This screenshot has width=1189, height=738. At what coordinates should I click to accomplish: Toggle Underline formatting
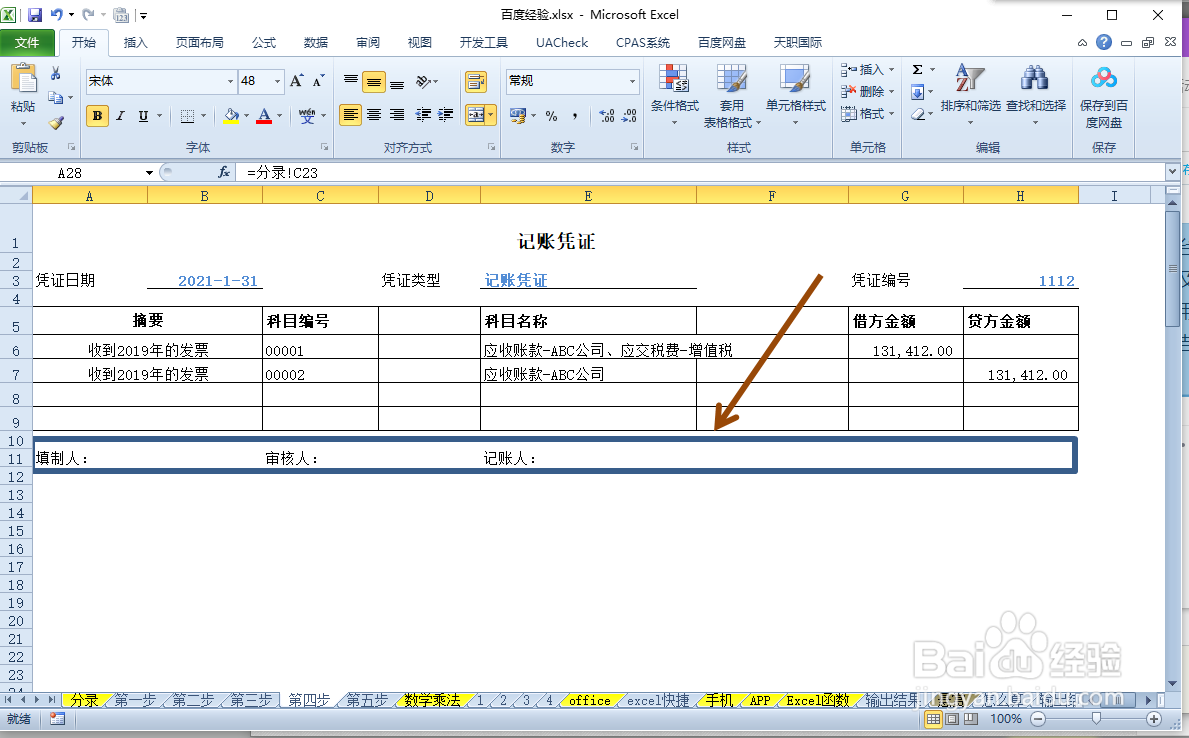pyautogui.click(x=143, y=116)
